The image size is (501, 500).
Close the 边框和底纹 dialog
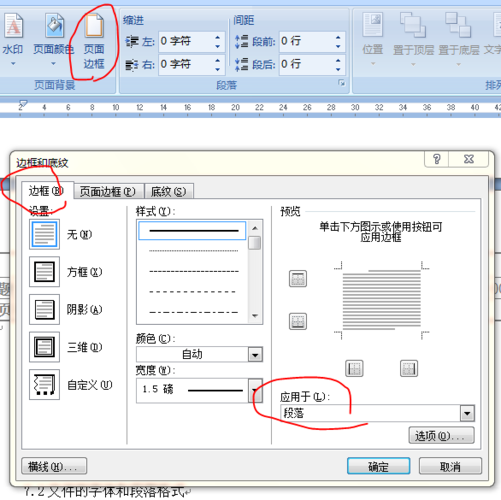tap(469, 159)
